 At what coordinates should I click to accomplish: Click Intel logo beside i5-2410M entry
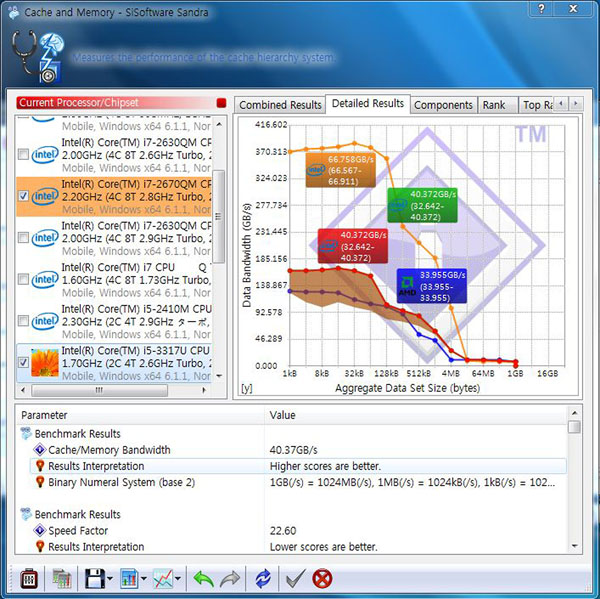[45, 321]
